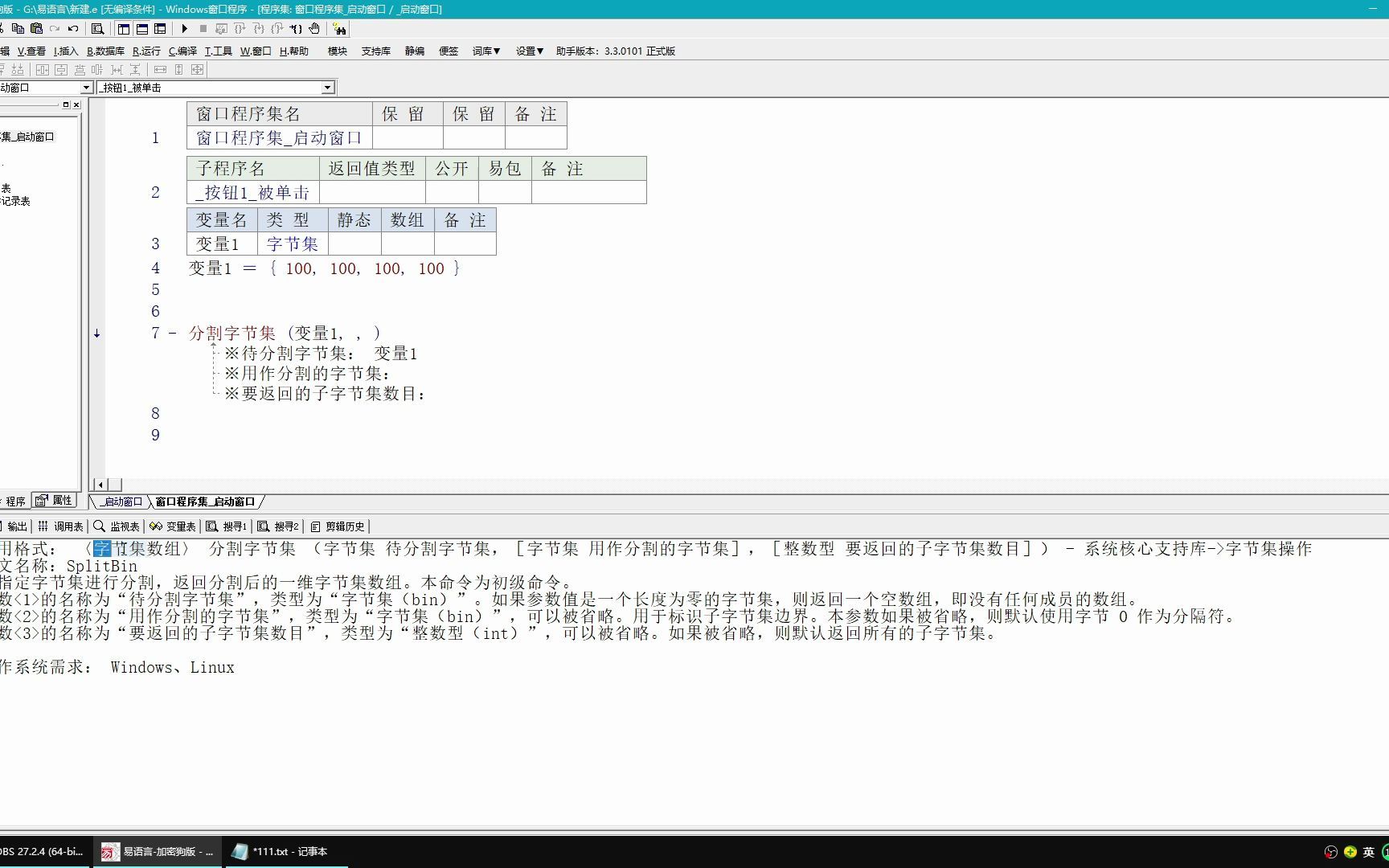Select the 窗口程序集_启动窗口 editor tab
Viewport: 1389px width, 868px height.
click(x=205, y=502)
